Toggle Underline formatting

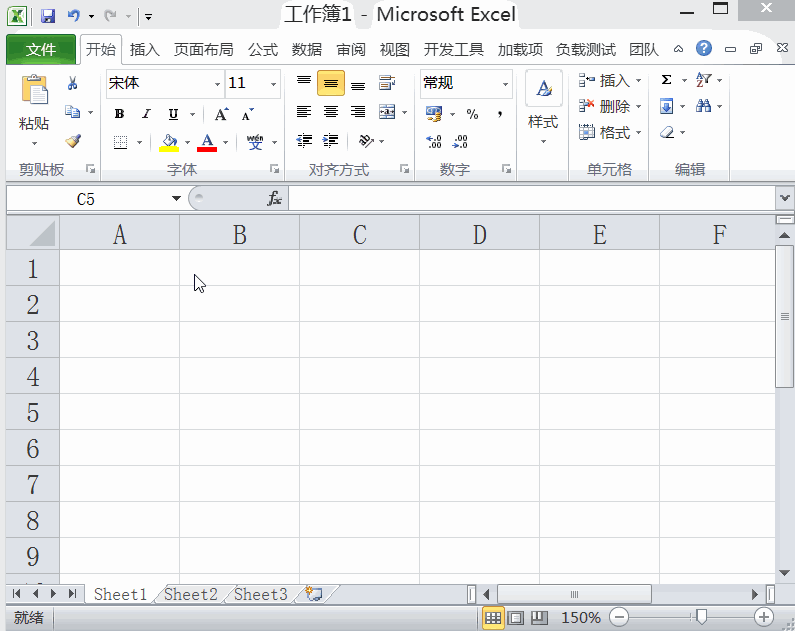tap(173, 114)
